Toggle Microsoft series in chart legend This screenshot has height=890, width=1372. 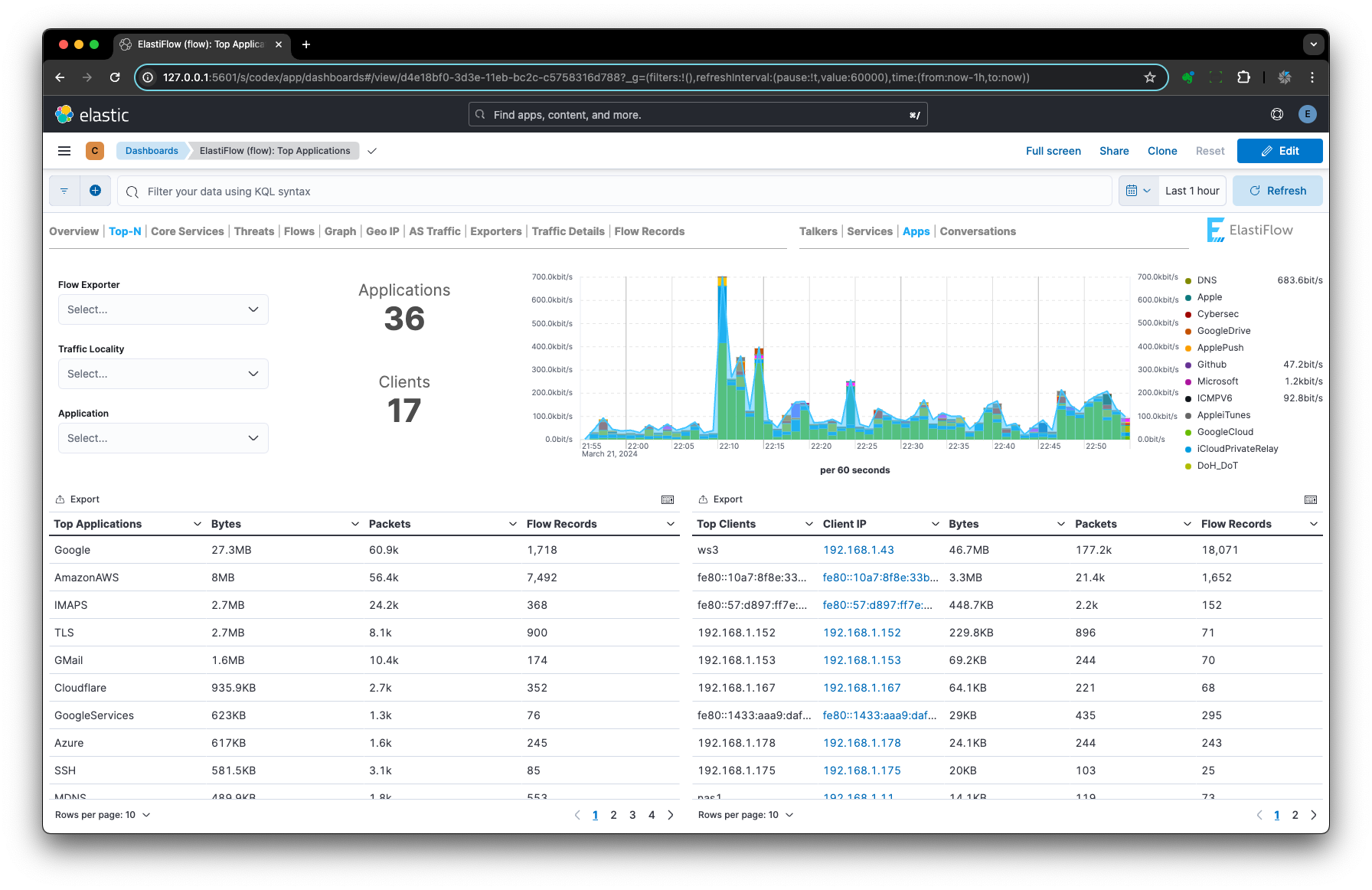(1217, 381)
